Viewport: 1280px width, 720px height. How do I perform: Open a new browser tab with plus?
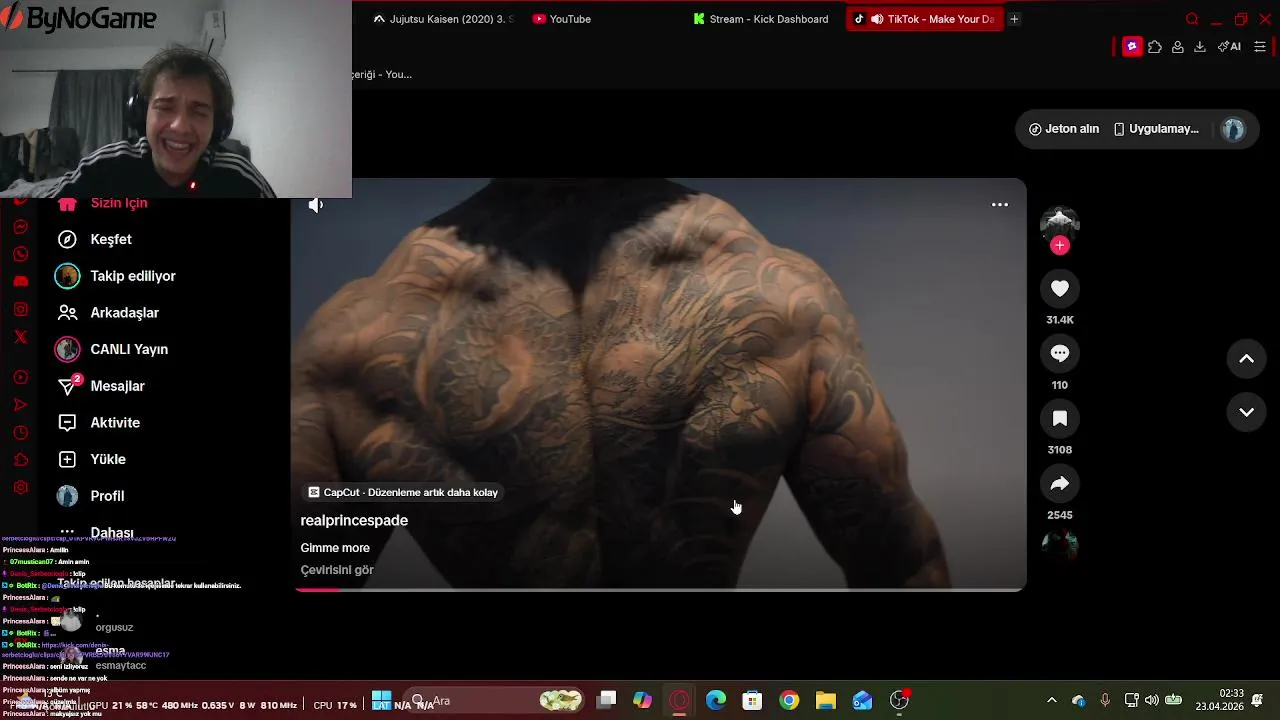click(x=1014, y=19)
